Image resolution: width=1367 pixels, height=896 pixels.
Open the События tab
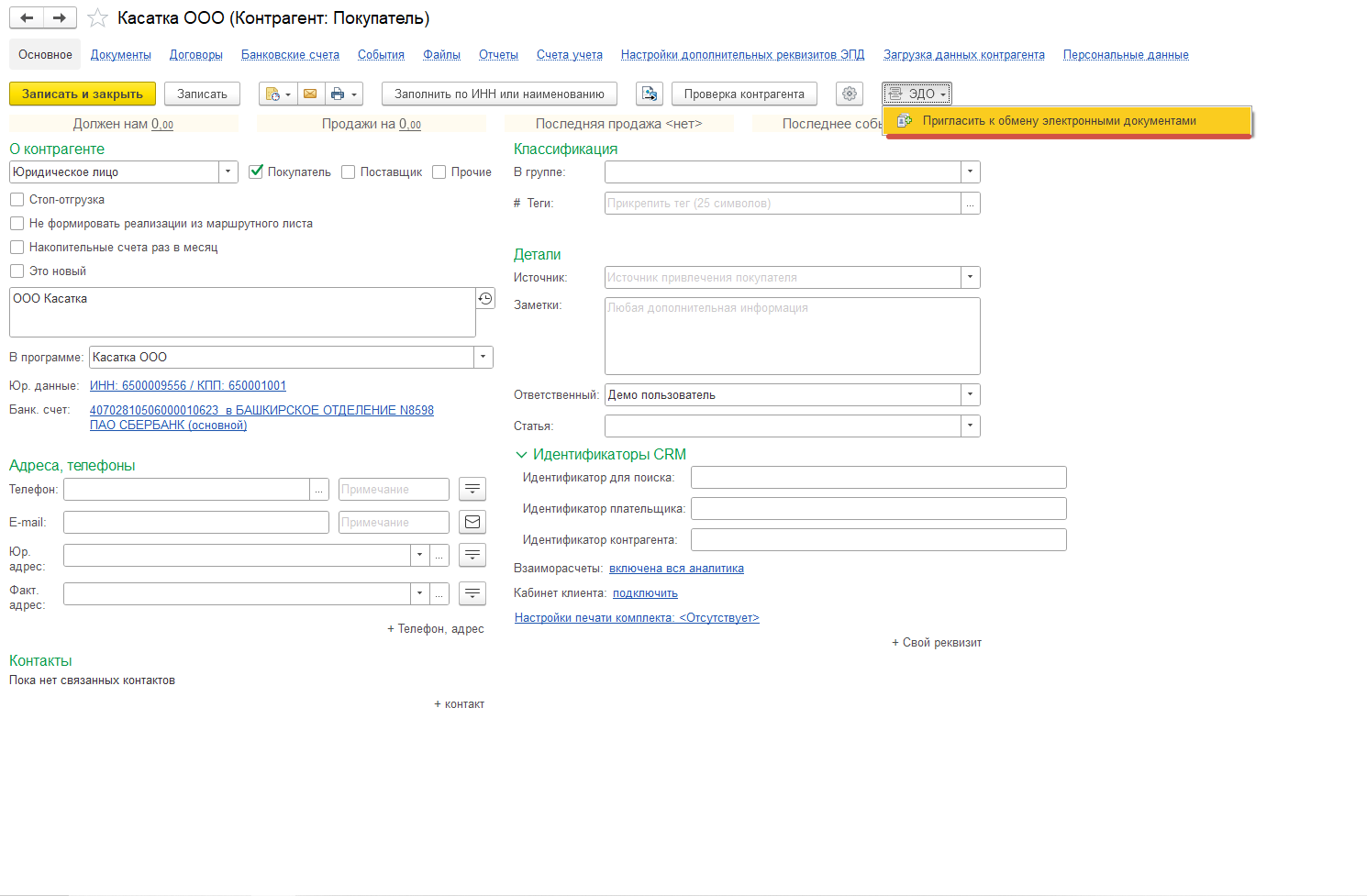click(381, 55)
